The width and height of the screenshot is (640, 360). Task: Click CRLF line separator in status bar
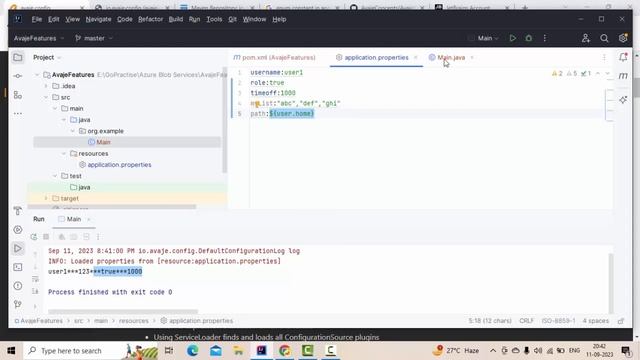click(526, 321)
